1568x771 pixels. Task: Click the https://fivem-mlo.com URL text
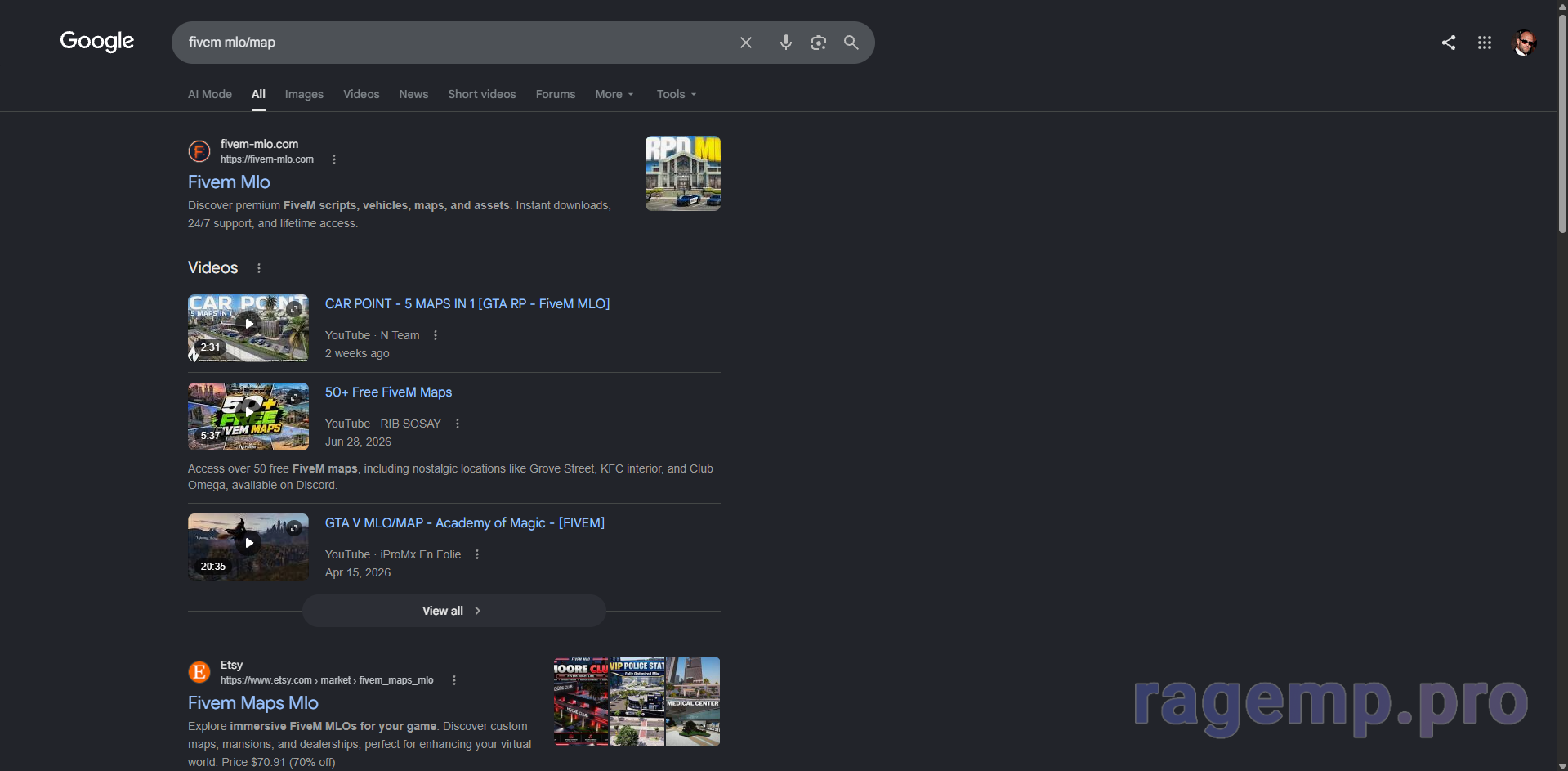(x=266, y=159)
